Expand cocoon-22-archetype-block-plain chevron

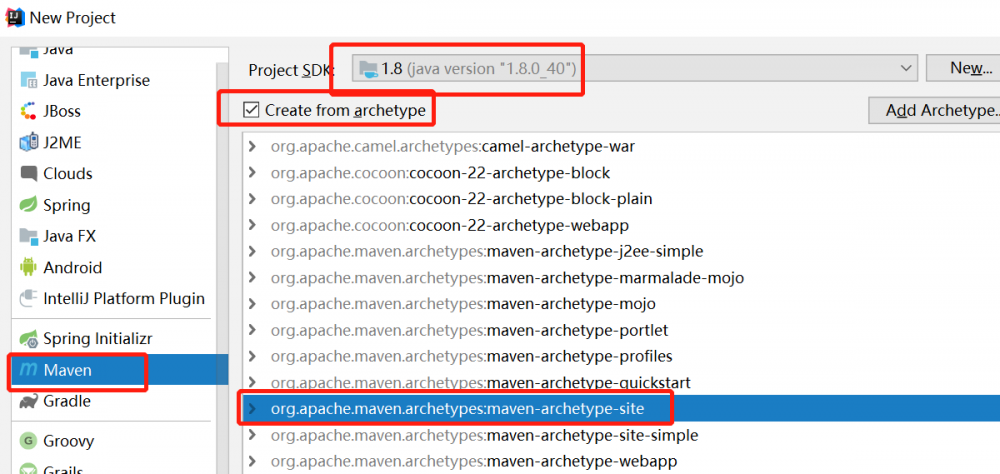pyautogui.click(x=253, y=199)
